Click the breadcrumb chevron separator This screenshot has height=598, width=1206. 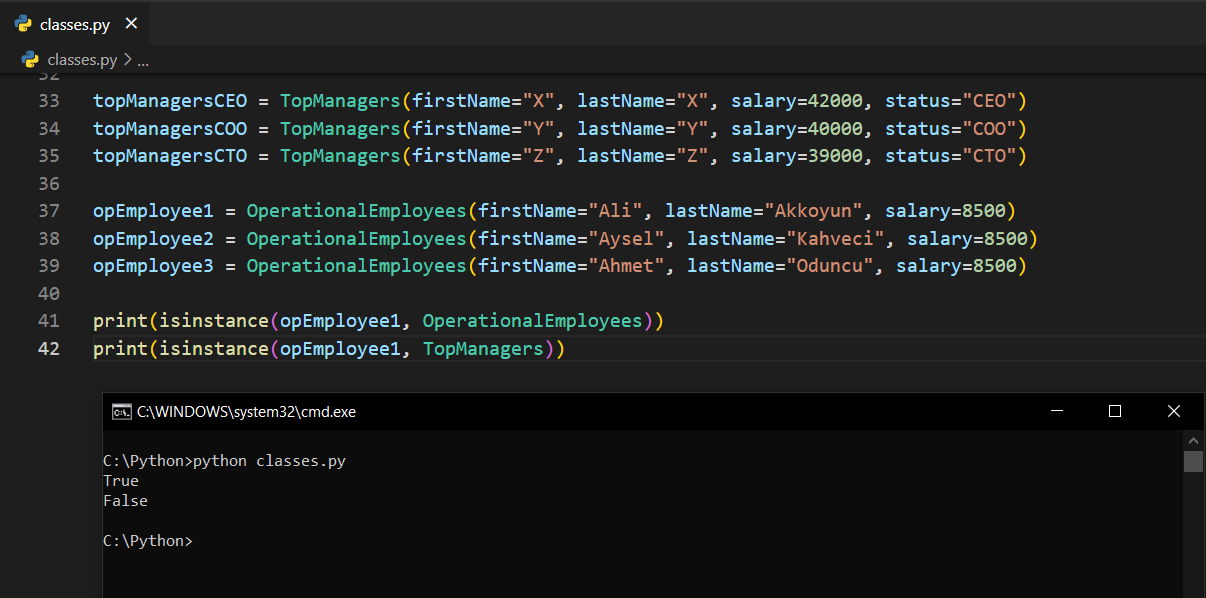click(x=127, y=60)
